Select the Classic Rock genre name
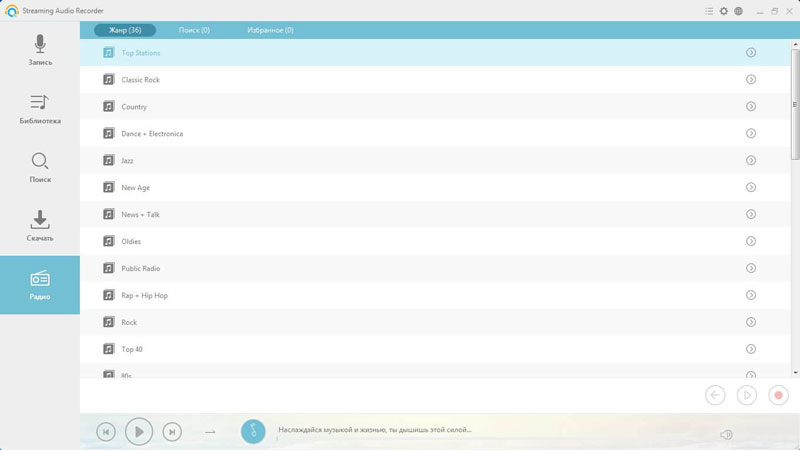800x450 pixels. 140,80
